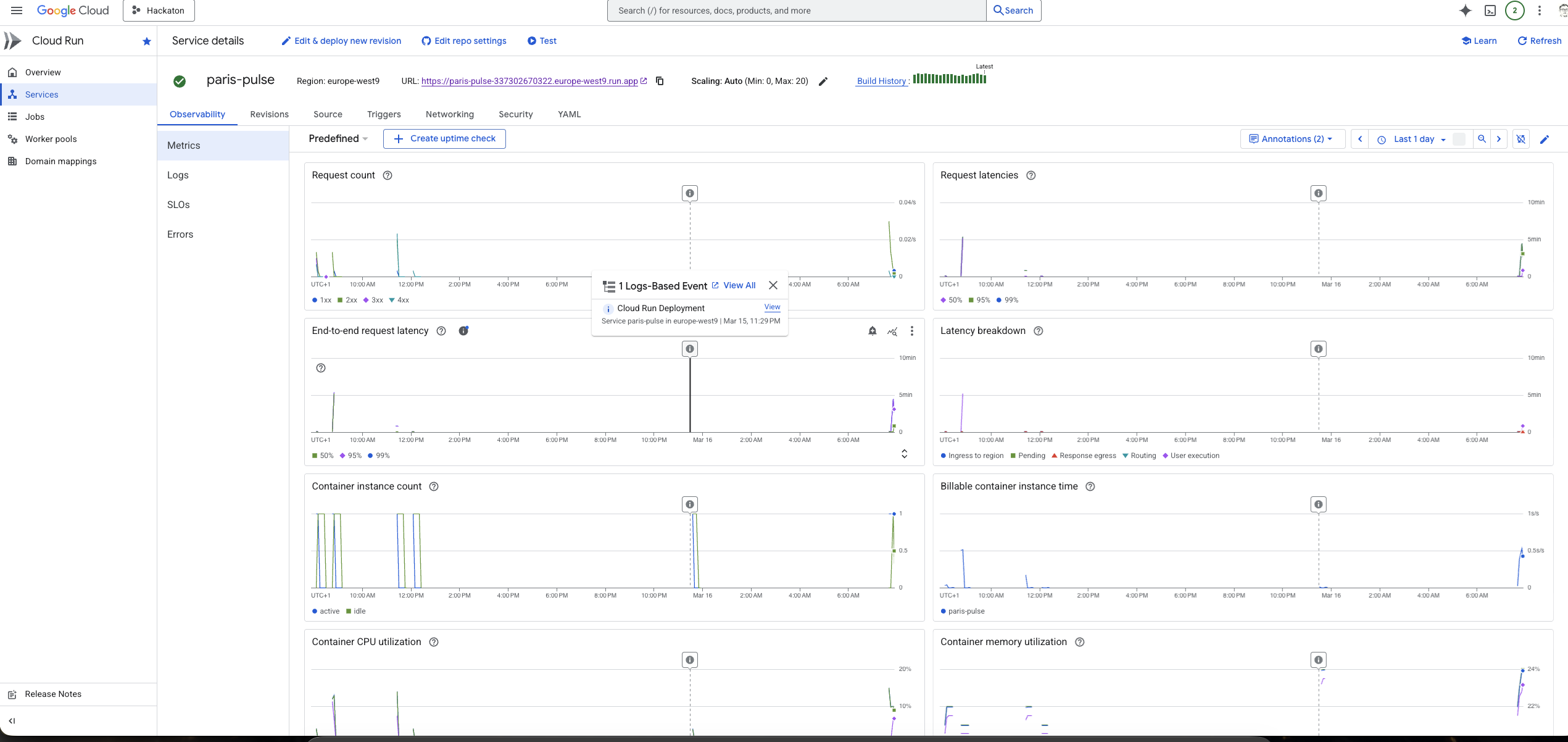Open the Logs section in side panel

tap(178, 175)
